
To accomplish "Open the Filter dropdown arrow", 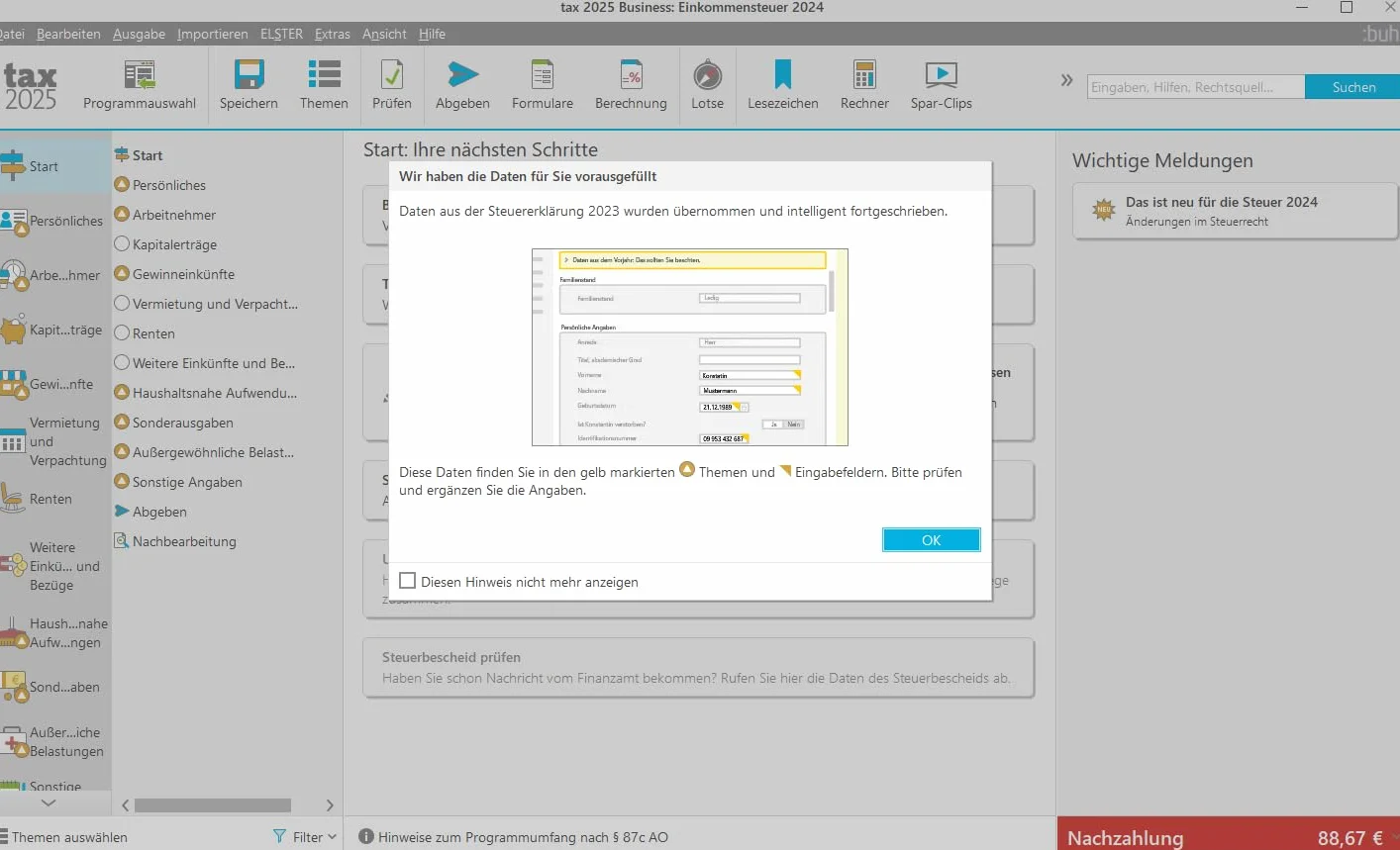I will [x=332, y=837].
